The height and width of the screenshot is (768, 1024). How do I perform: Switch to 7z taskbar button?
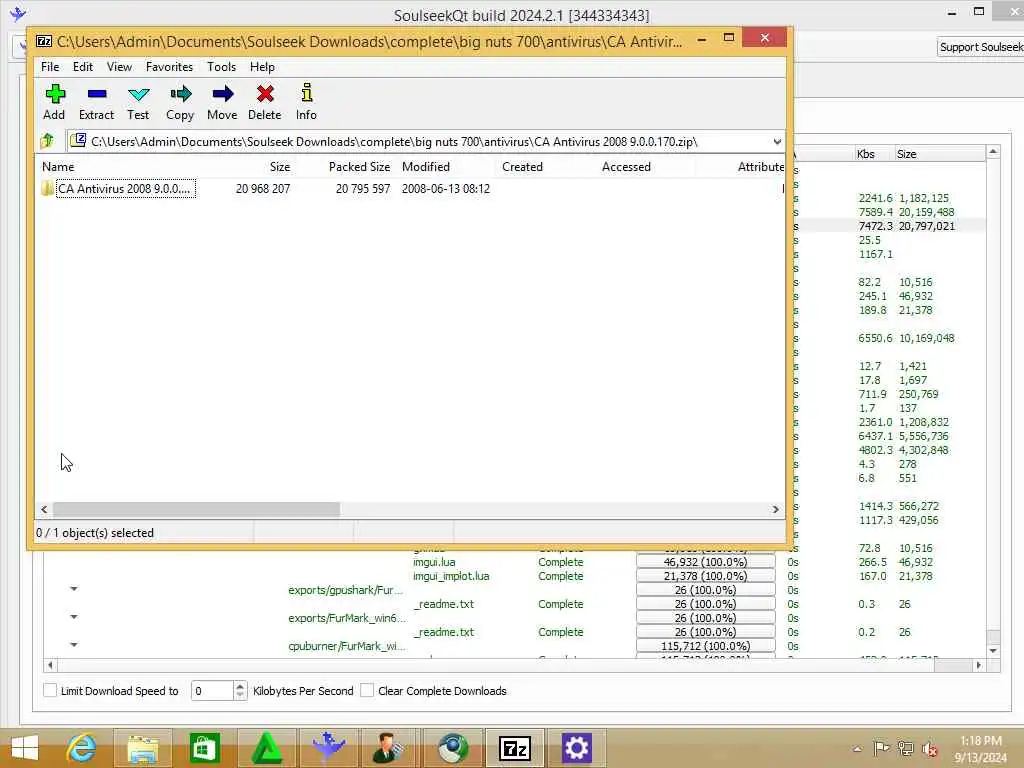tap(515, 748)
